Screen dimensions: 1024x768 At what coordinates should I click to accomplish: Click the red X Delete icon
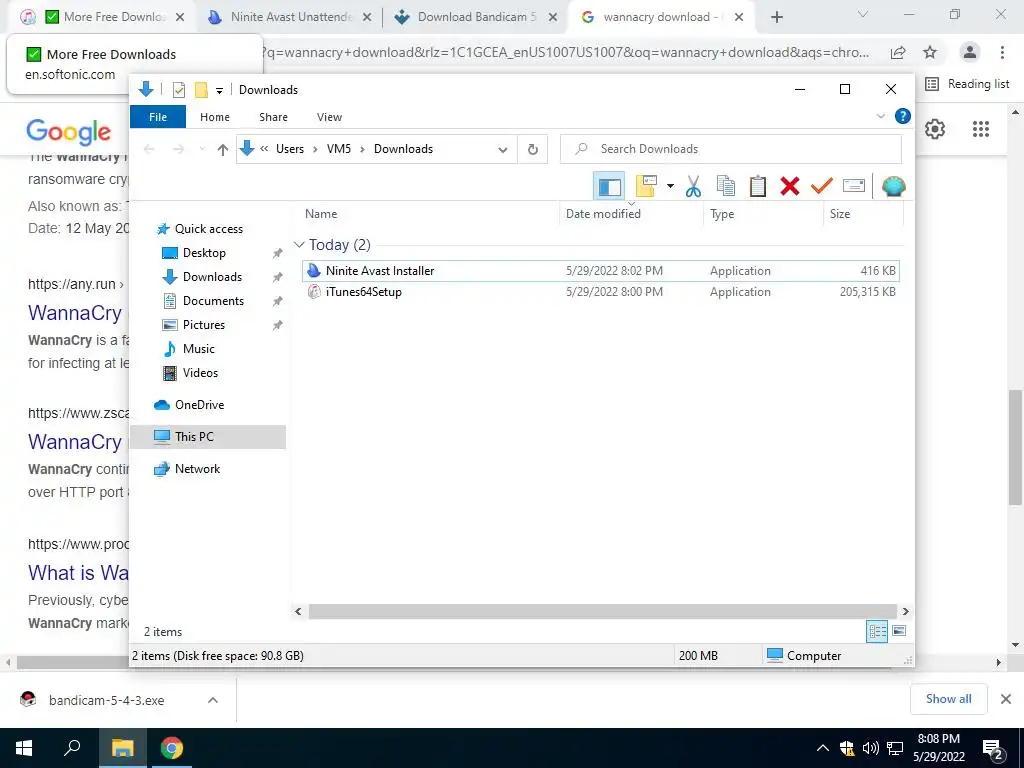tap(790, 186)
